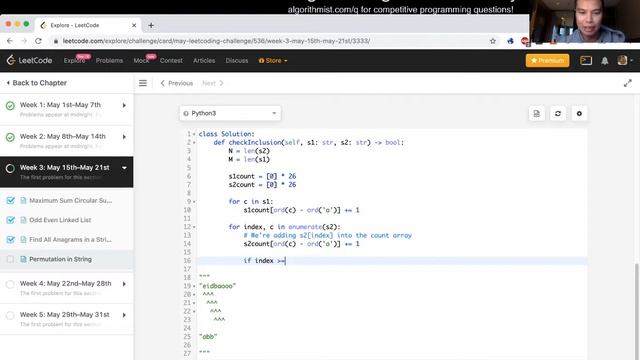Click the Week 5 progress circle
This screenshot has height=360, width=640.
pyautogui.click(x=10, y=316)
